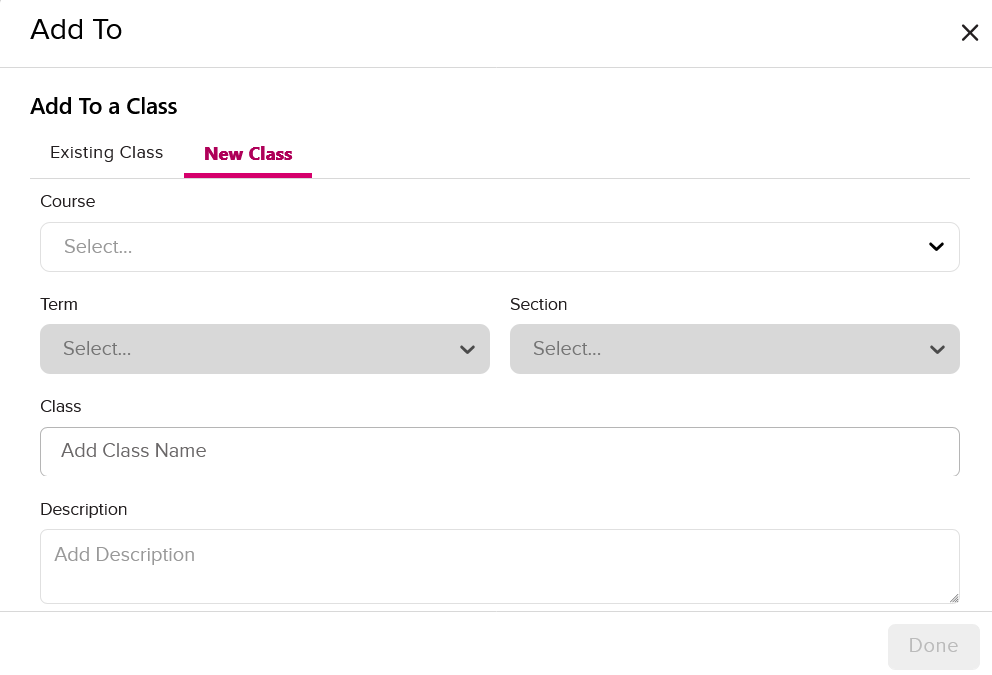Viewport: 992px width, 675px height.
Task: Click the Add To a Class heading
Action: click(104, 106)
